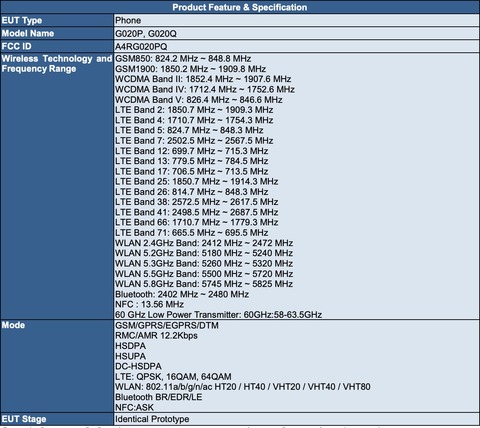Select the Model Name G020P, G020Q text

146,34
